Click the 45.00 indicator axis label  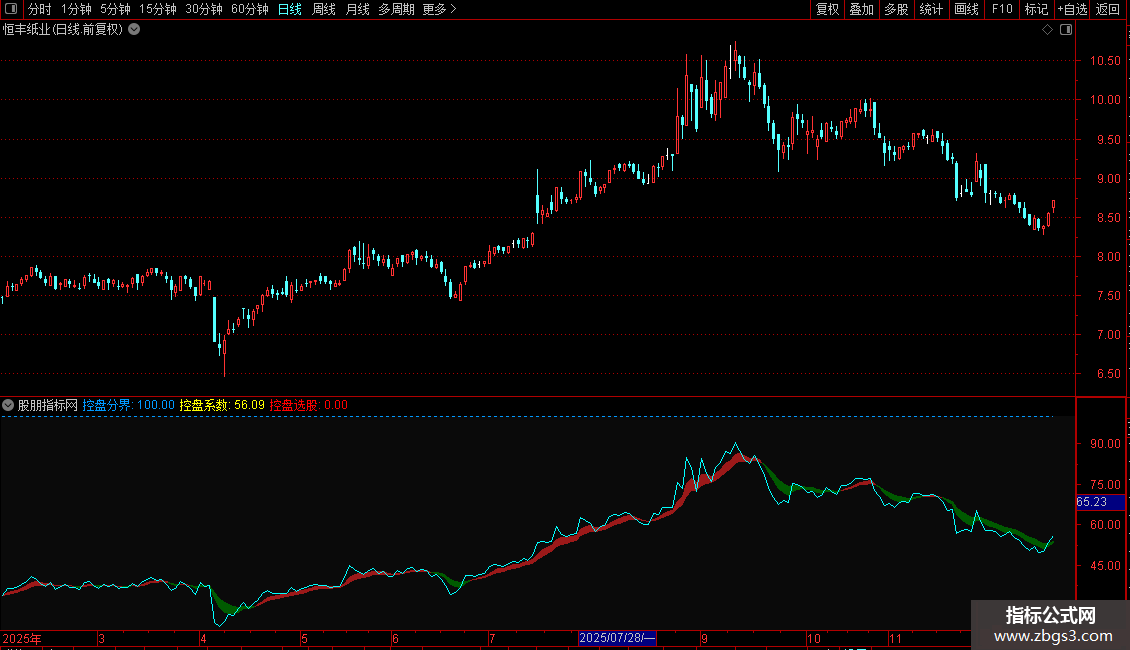coord(1105,566)
